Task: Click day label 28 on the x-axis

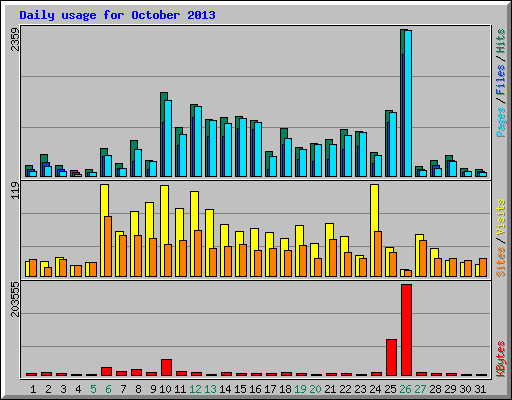Action: click(x=435, y=389)
